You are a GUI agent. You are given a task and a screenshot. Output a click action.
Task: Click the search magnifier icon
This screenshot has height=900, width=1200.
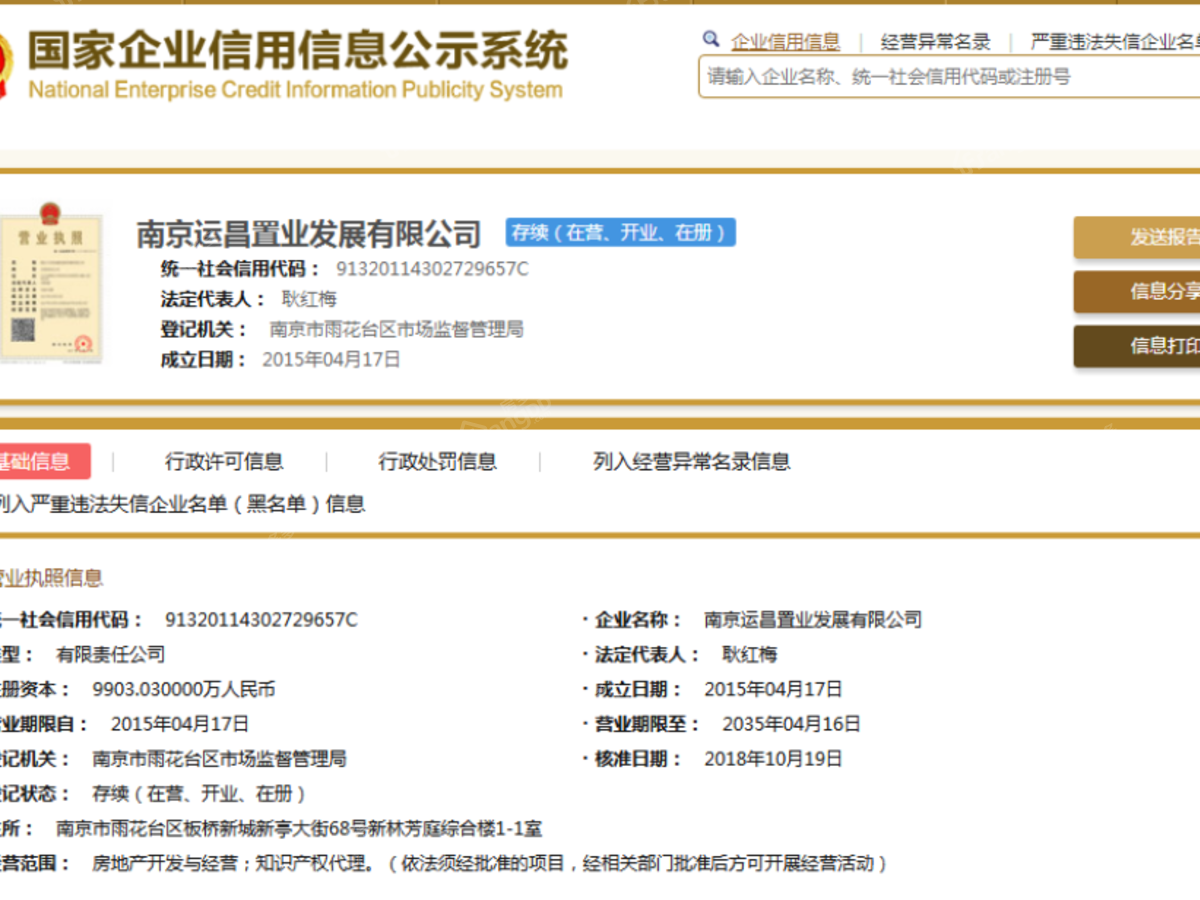point(711,40)
